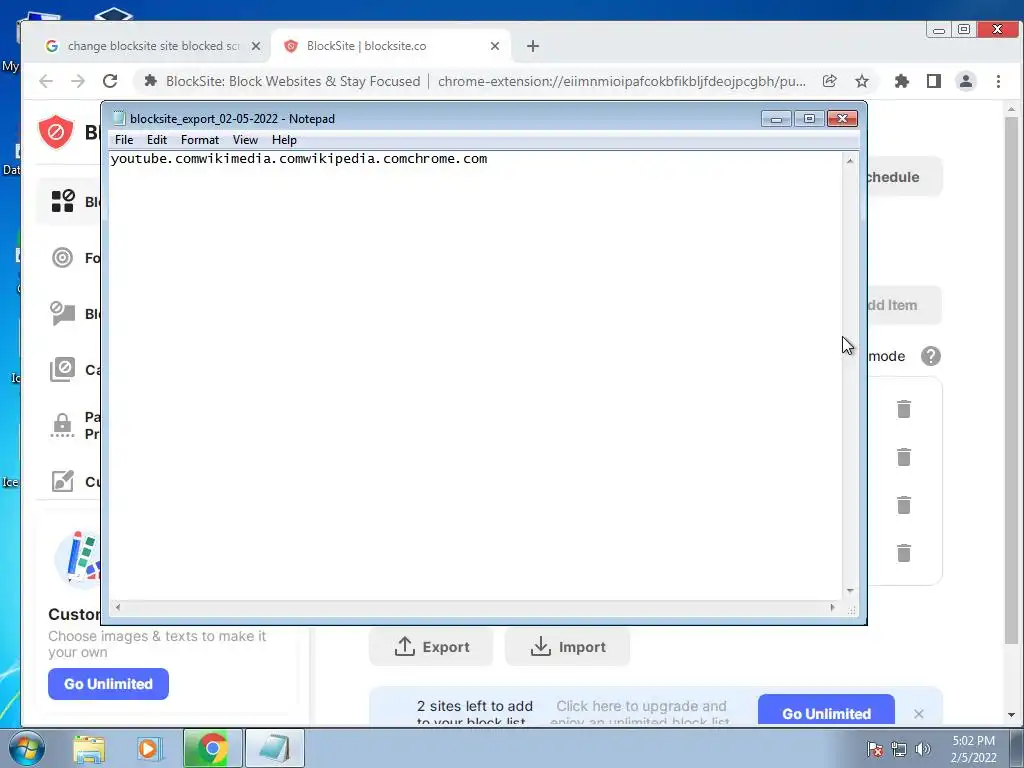Switch to Notepad from the taskbar
Viewport: 1024px width, 768px height.
274,748
